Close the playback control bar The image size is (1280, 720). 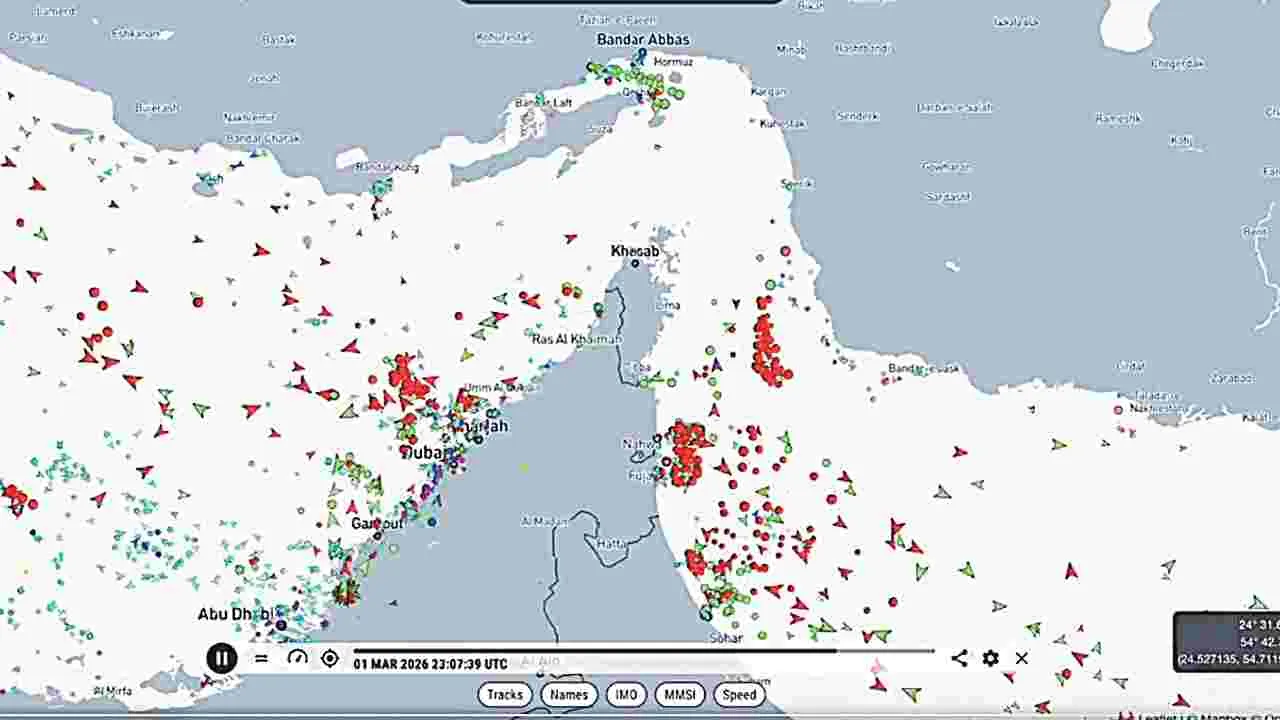click(1021, 658)
